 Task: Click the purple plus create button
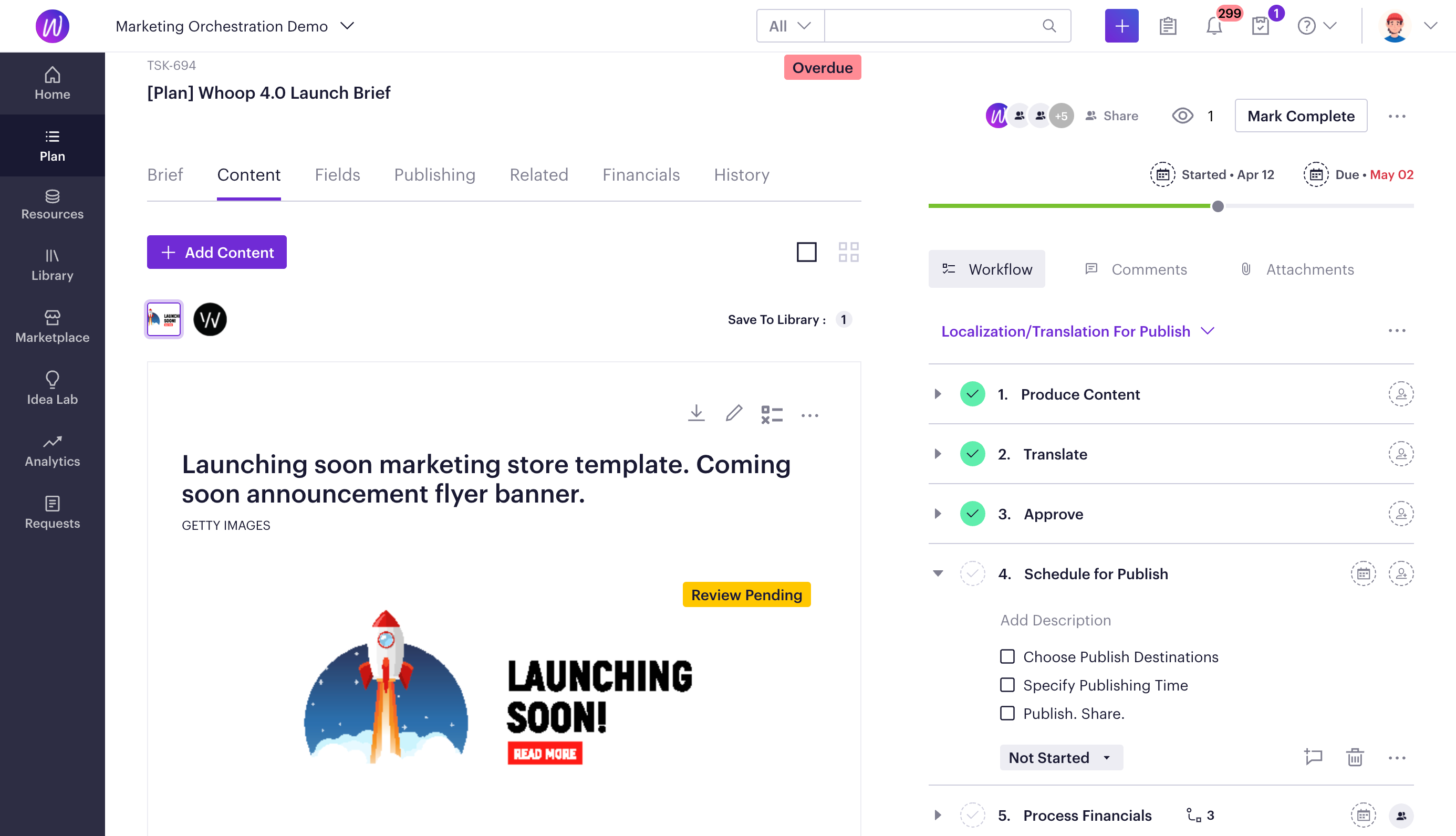[x=1121, y=26]
